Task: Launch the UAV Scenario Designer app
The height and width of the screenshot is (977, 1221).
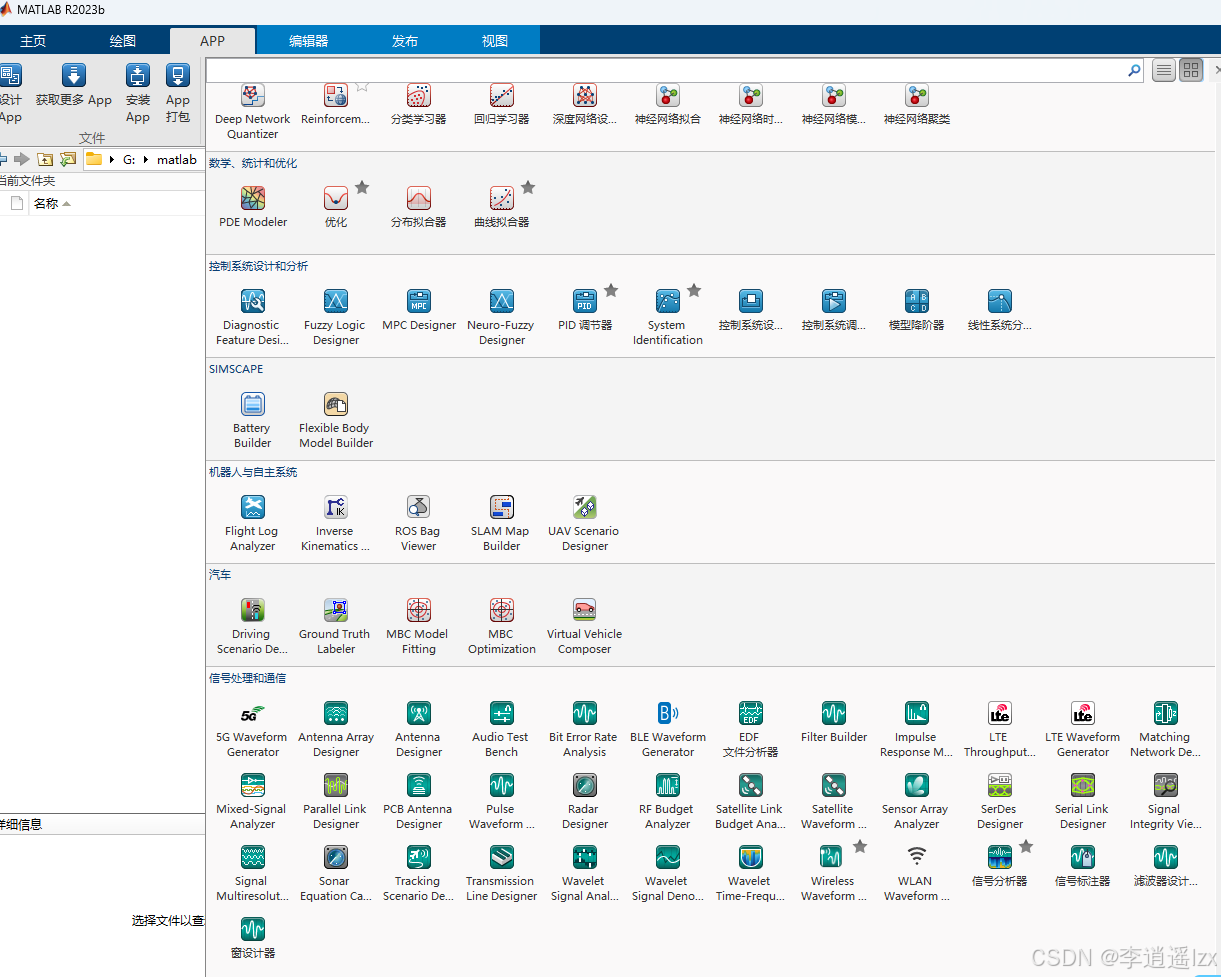Action: 585,523
